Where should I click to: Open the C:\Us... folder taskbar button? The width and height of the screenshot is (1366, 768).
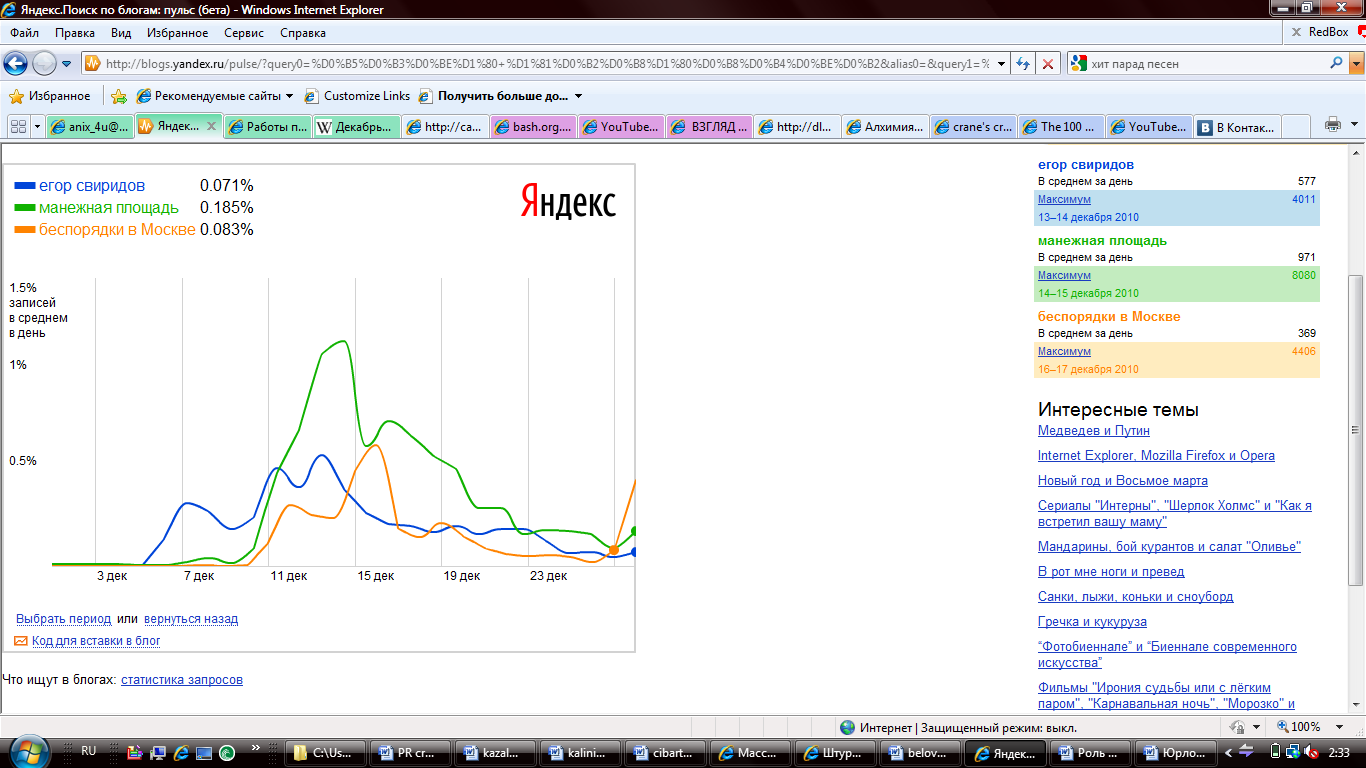tap(324, 753)
